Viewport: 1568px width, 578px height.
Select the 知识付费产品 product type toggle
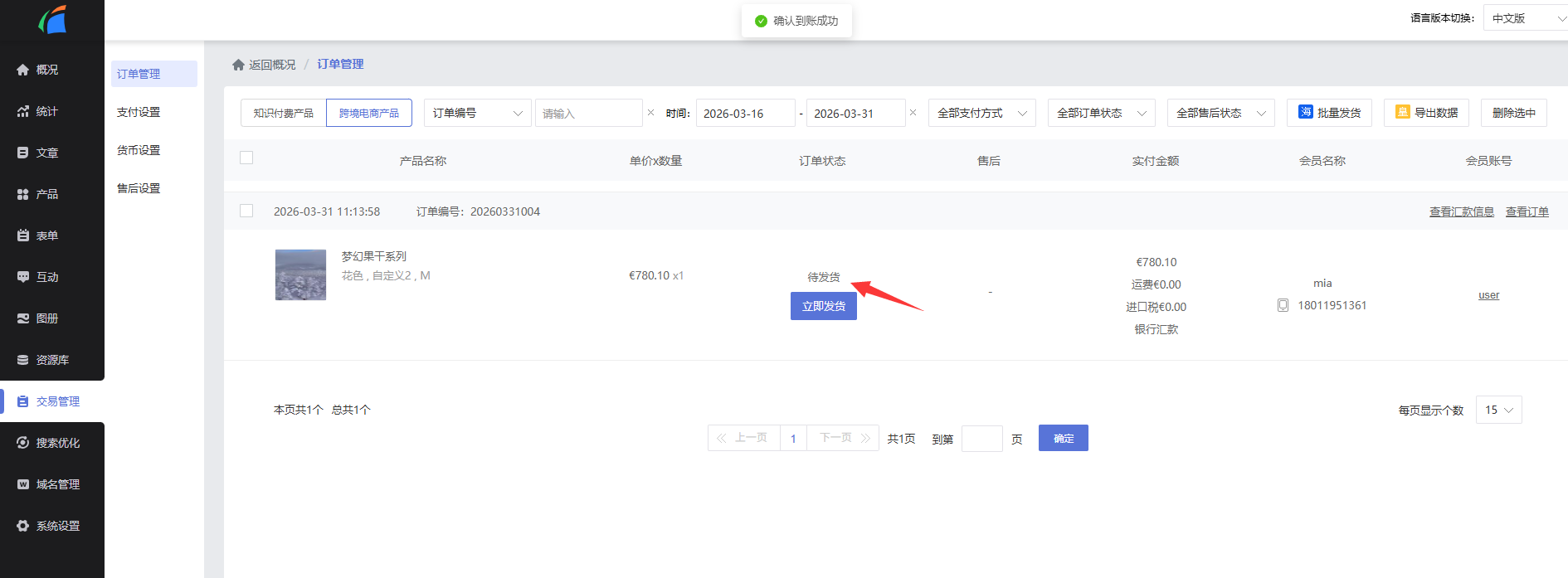coord(284,113)
